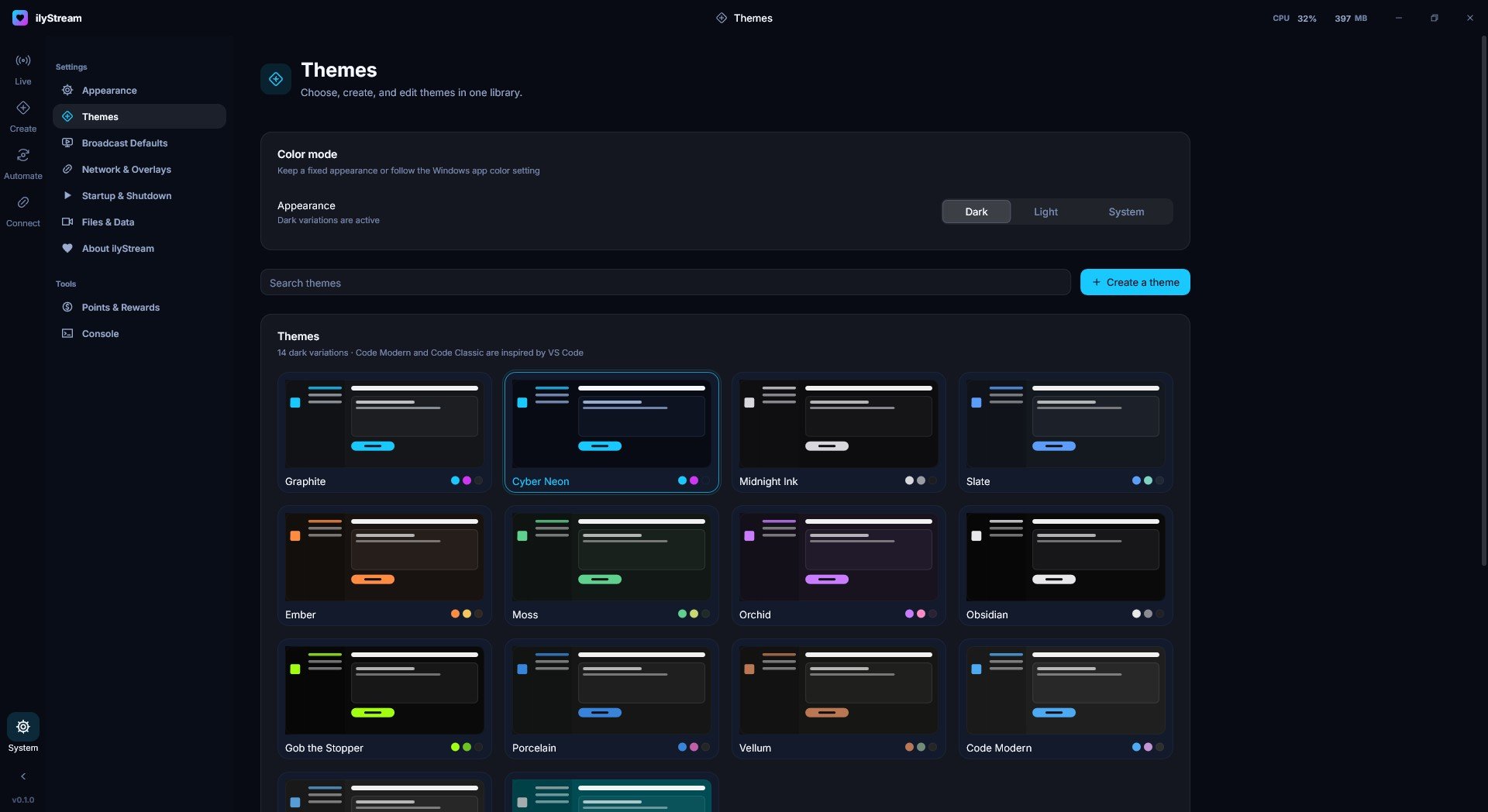
Task: Open Files & Data settings
Action: click(x=139, y=222)
